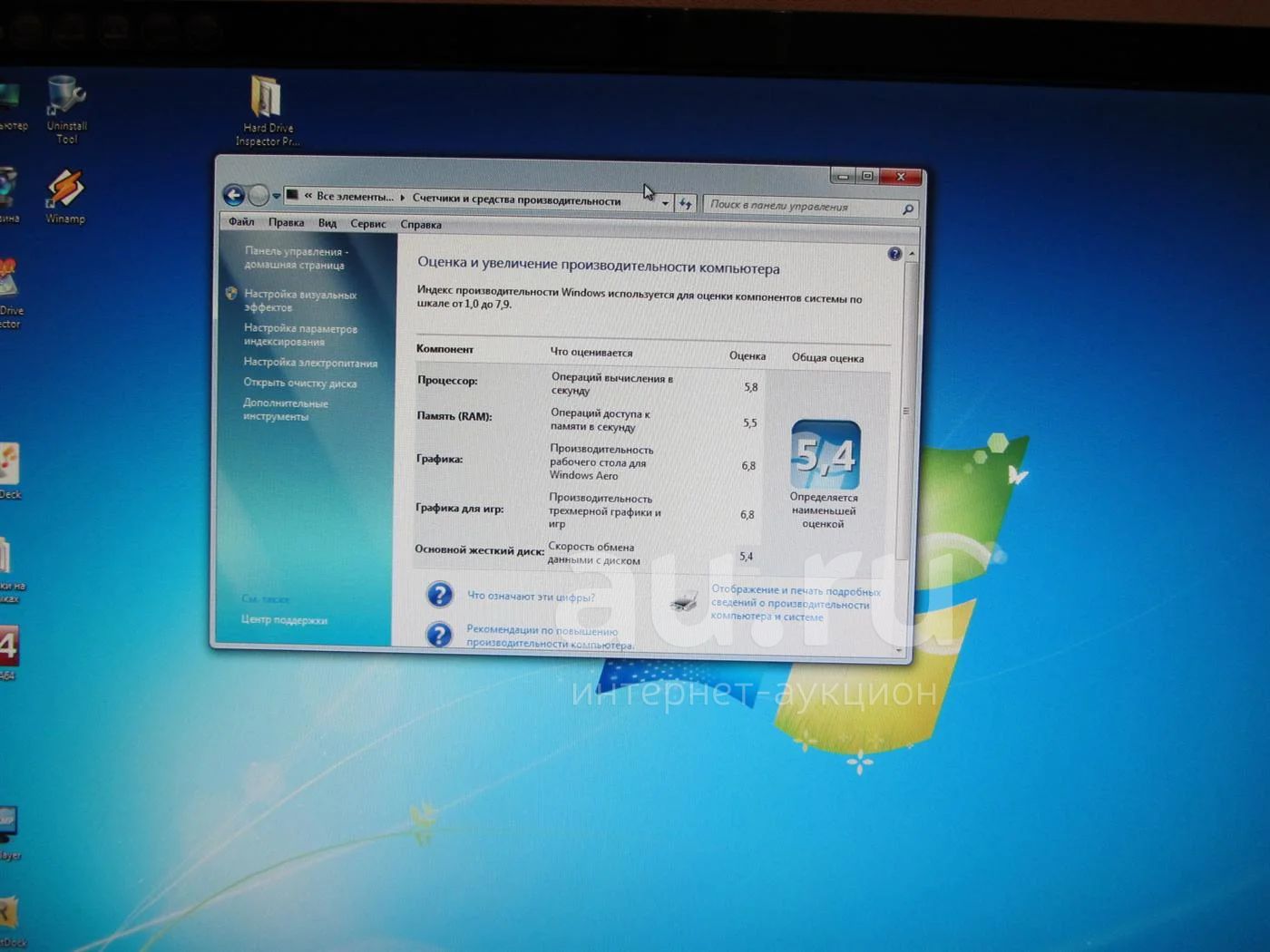1270x952 pixels.
Task: Open the Uninstall Tool desktop icon
Action: click(x=66, y=109)
